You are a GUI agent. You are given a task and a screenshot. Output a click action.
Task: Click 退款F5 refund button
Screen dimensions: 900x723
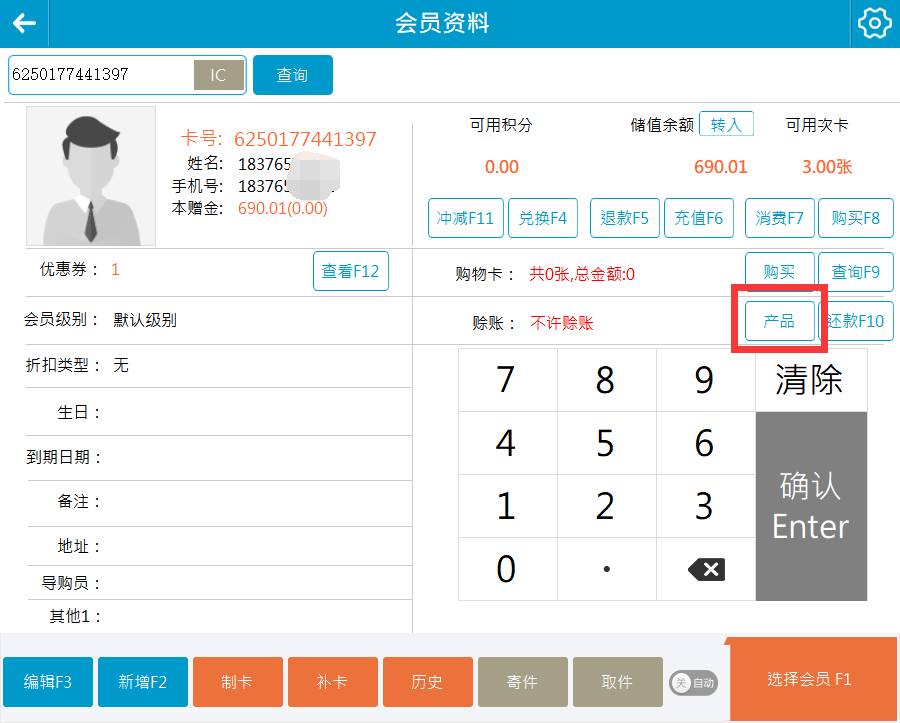[625, 218]
